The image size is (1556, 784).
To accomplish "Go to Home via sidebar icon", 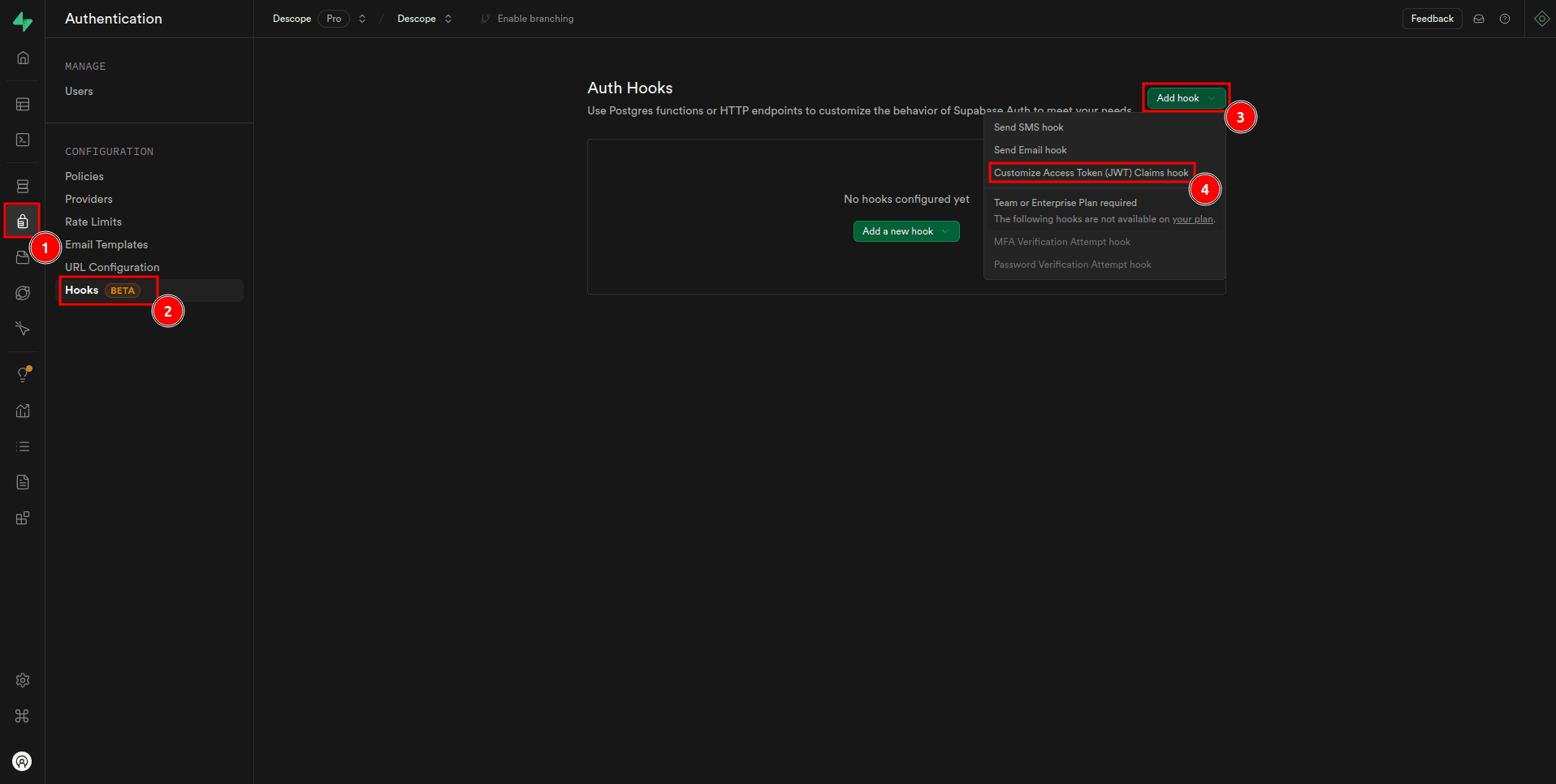I will pos(23,58).
